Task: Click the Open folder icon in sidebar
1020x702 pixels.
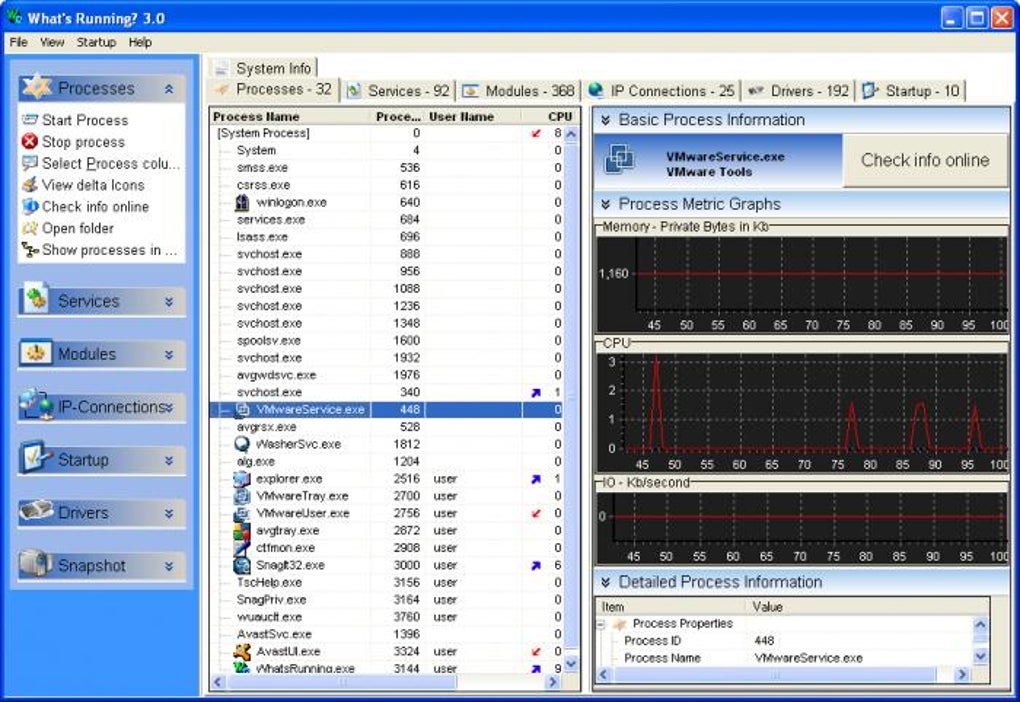Action: point(29,228)
